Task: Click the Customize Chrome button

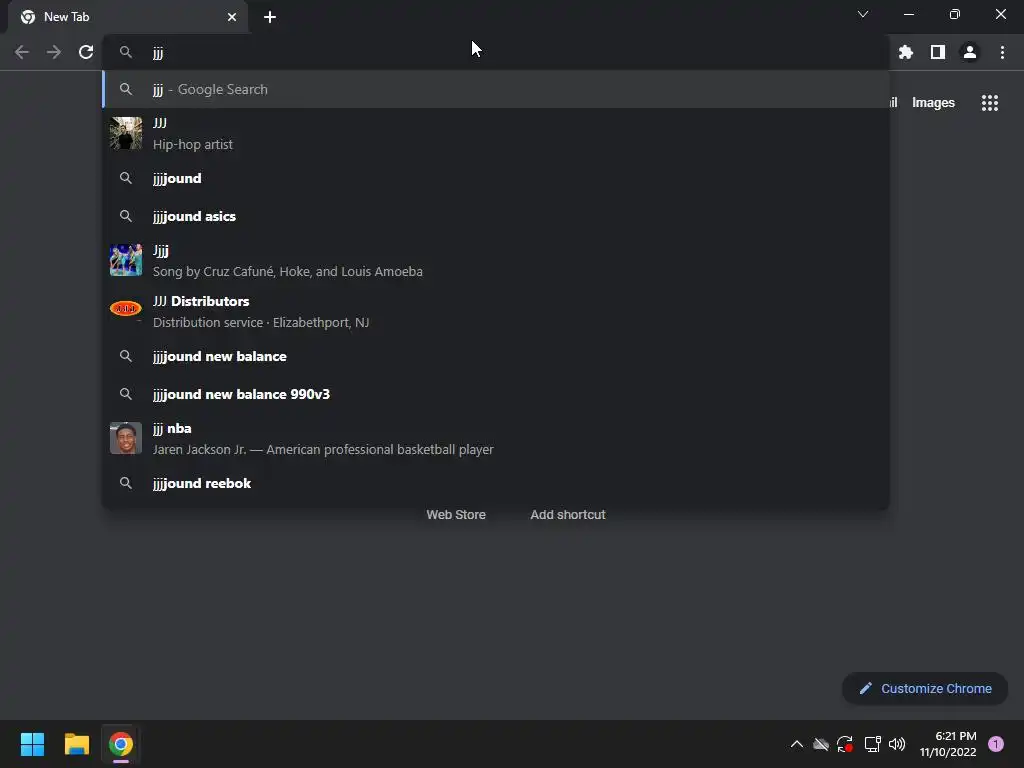Action: point(925,688)
